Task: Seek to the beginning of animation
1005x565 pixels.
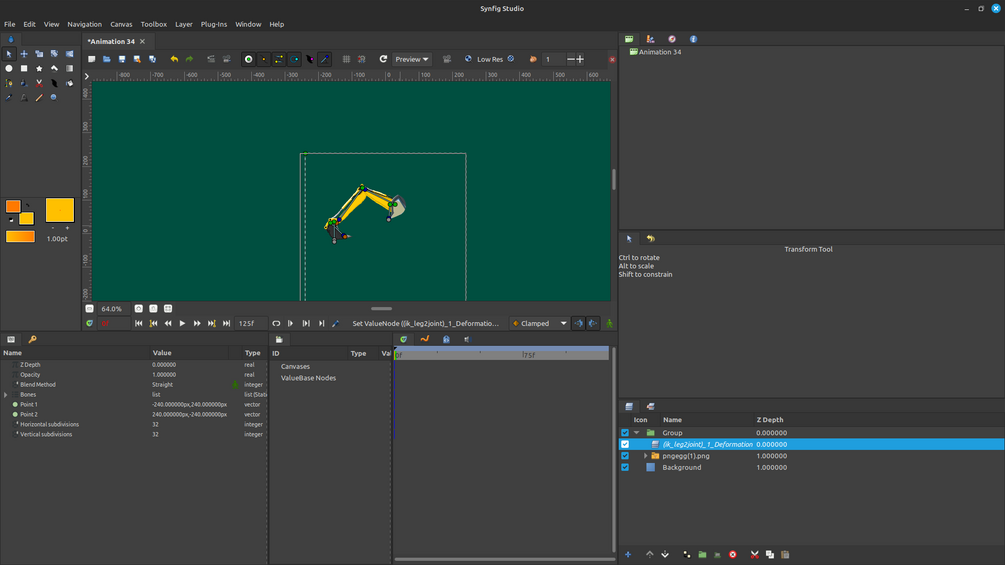Action: click(x=138, y=323)
